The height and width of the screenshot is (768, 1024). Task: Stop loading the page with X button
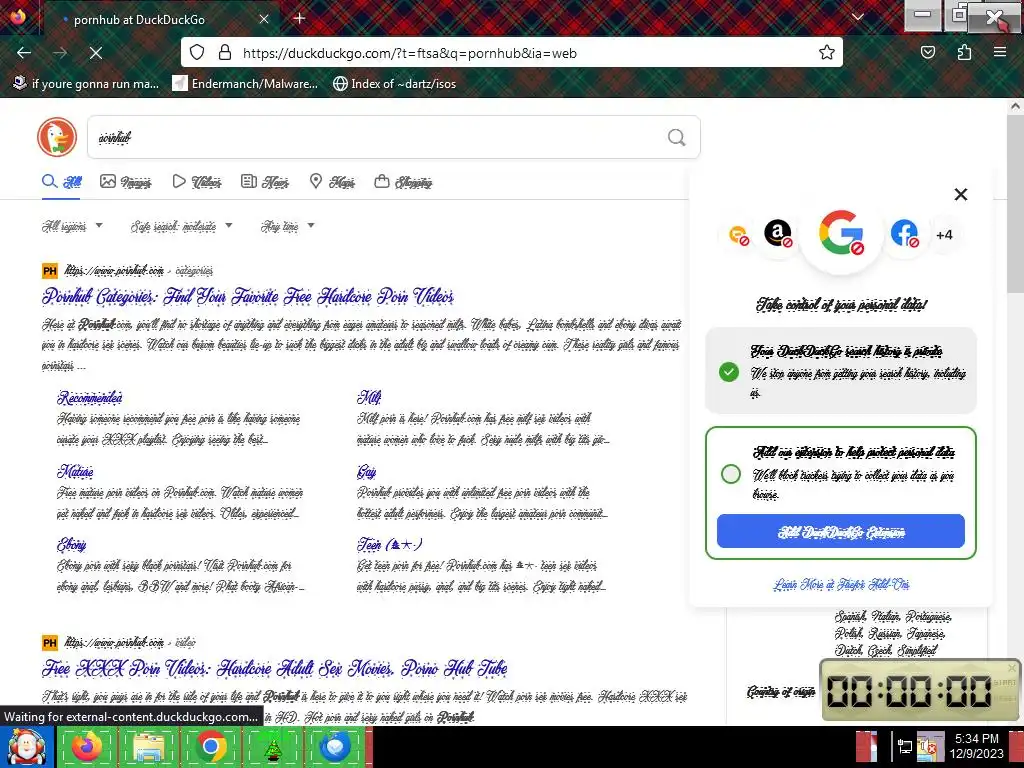click(96, 52)
